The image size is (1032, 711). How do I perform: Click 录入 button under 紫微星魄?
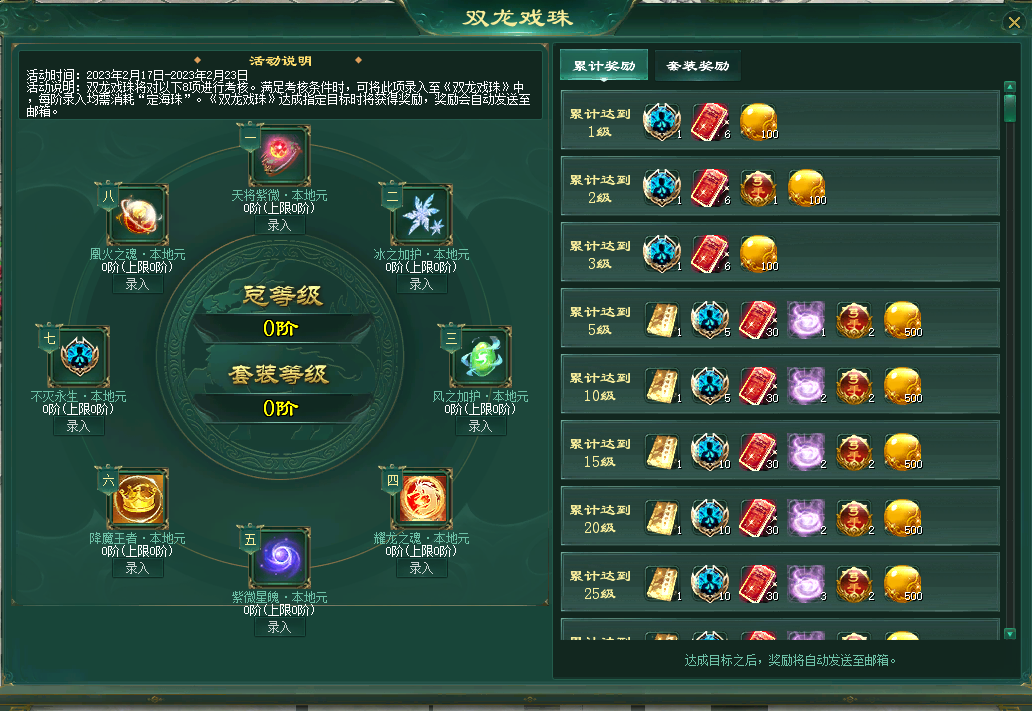click(x=280, y=627)
